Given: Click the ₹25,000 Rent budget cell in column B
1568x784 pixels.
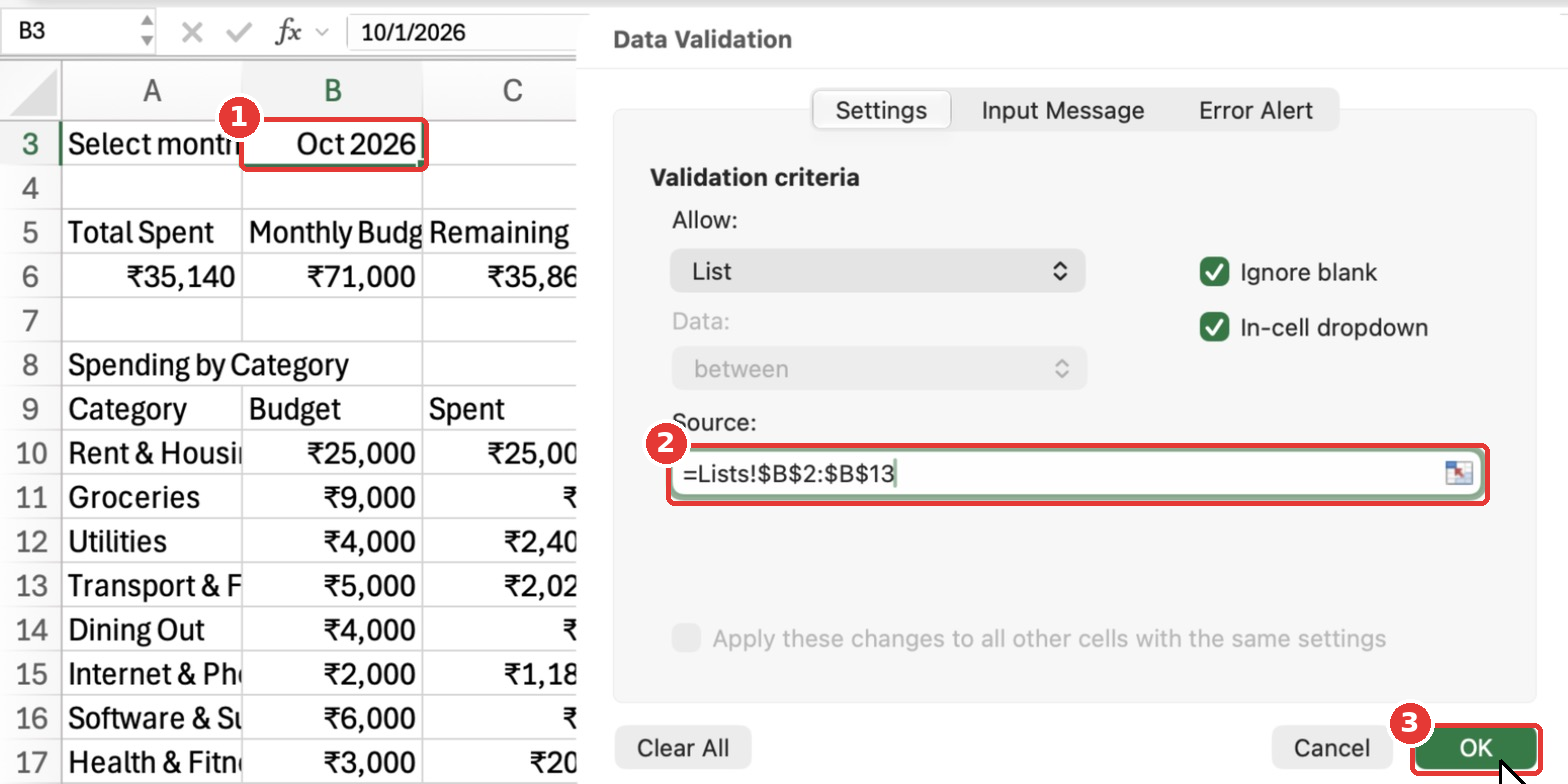Looking at the screenshot, I should click(333, 453).
